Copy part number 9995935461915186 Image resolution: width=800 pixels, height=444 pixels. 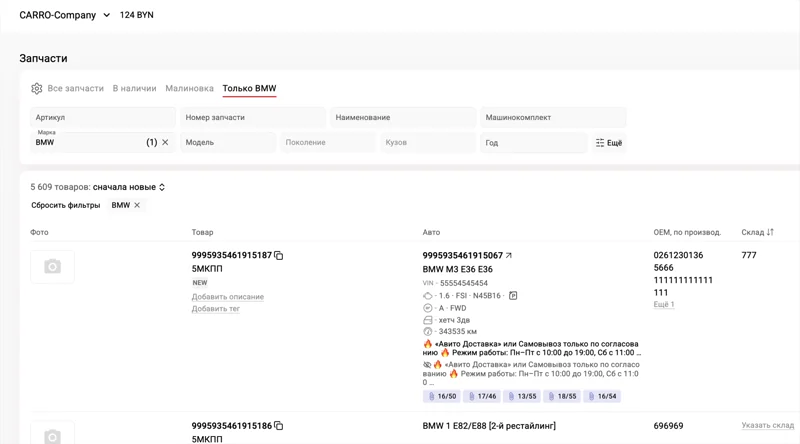click(x=279, y=426)
